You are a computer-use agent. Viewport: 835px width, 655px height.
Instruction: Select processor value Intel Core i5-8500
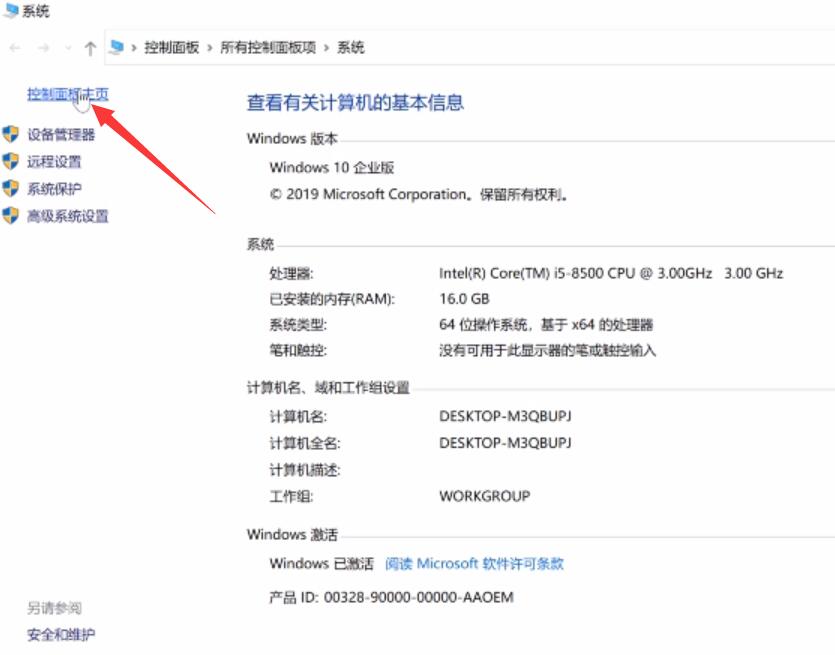[611, 273]
